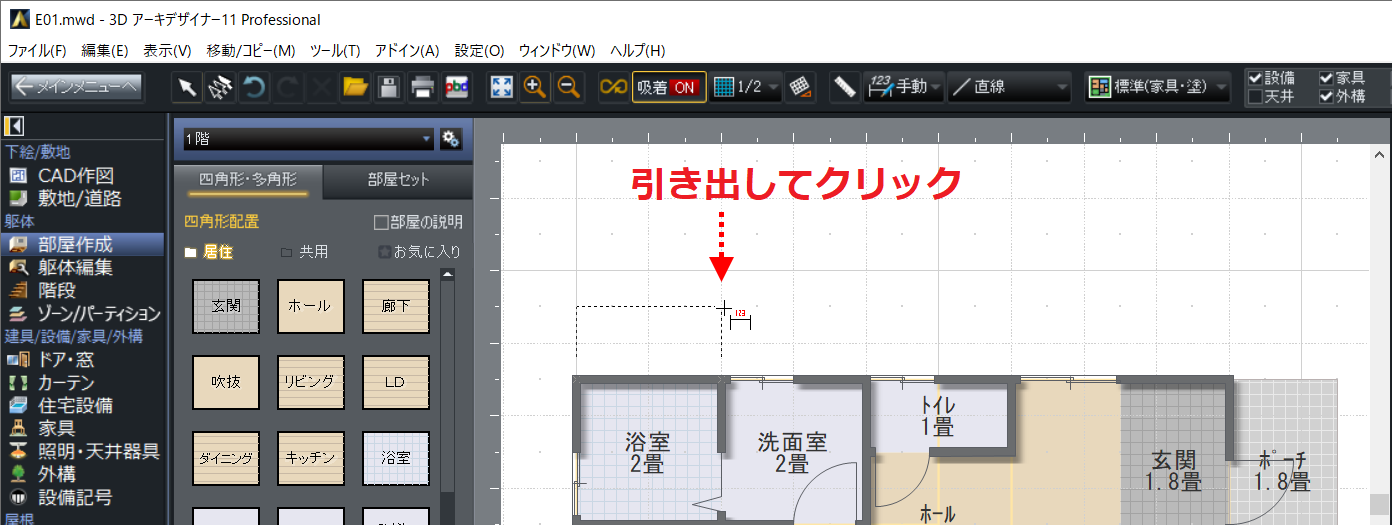Click the fit-to-screen view icon

click(x=501, y=87)
